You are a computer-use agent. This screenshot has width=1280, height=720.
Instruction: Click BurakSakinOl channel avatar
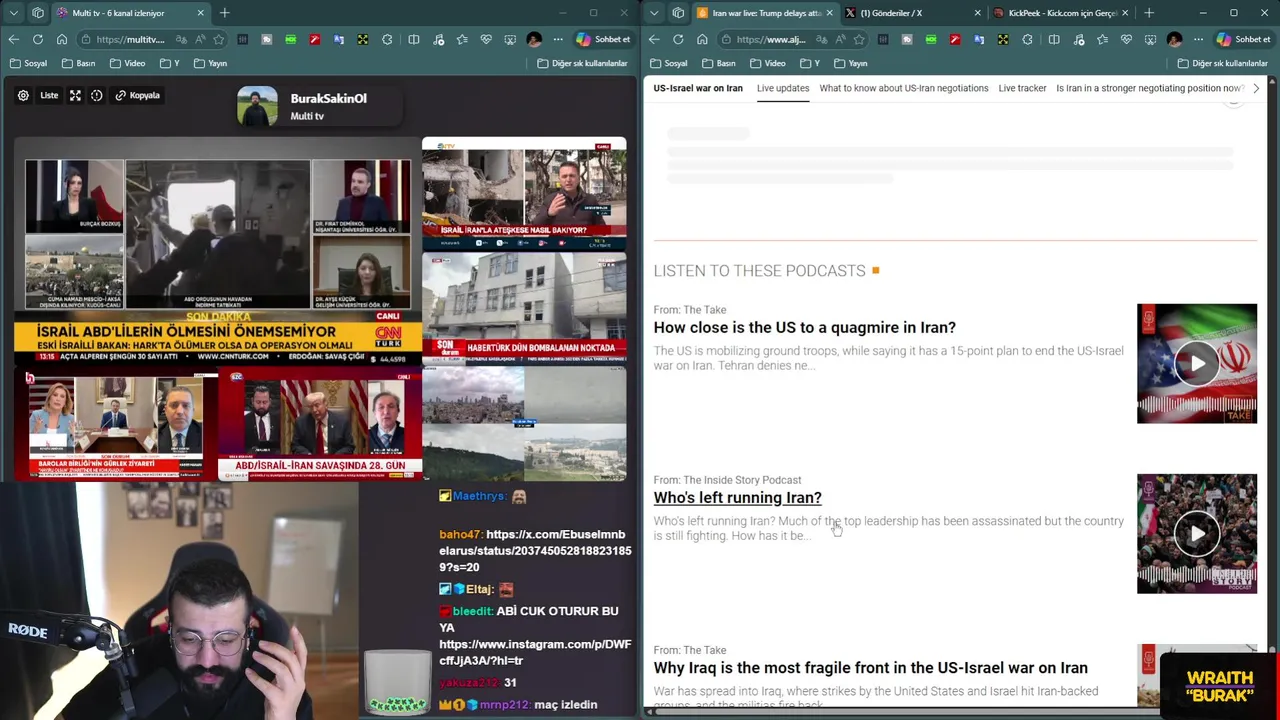coord(257,106)
